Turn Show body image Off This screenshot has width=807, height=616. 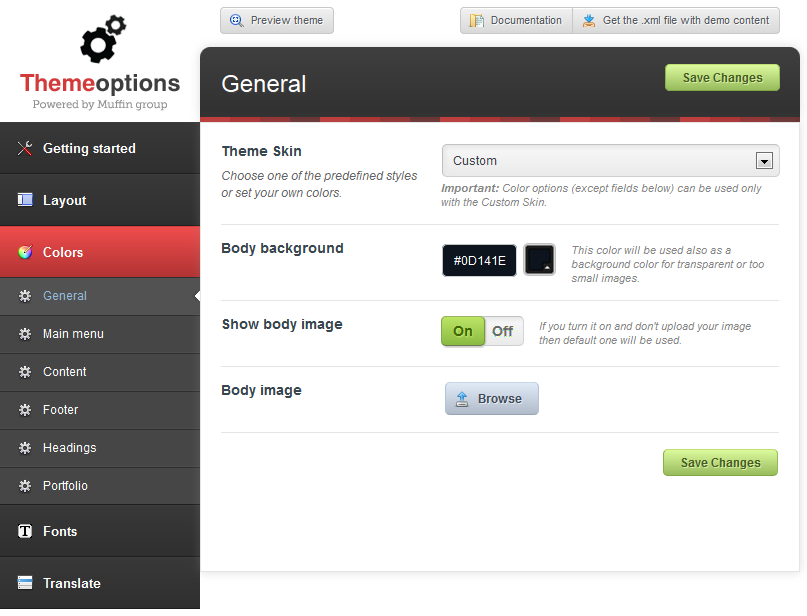pyautogui.click(x=503, y=331)
